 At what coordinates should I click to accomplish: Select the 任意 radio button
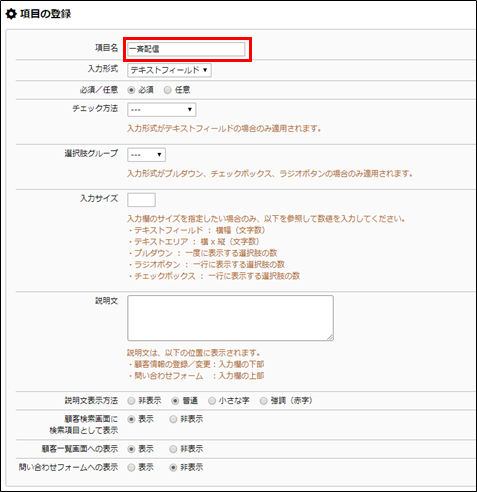coord(167,90)
